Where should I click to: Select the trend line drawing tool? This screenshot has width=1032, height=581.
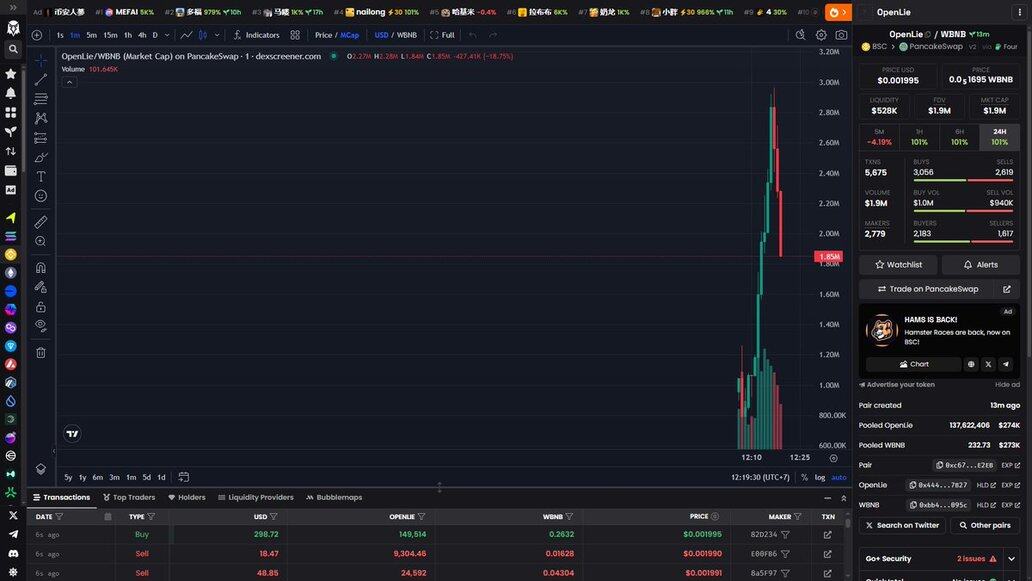click(x=41, y=80)
